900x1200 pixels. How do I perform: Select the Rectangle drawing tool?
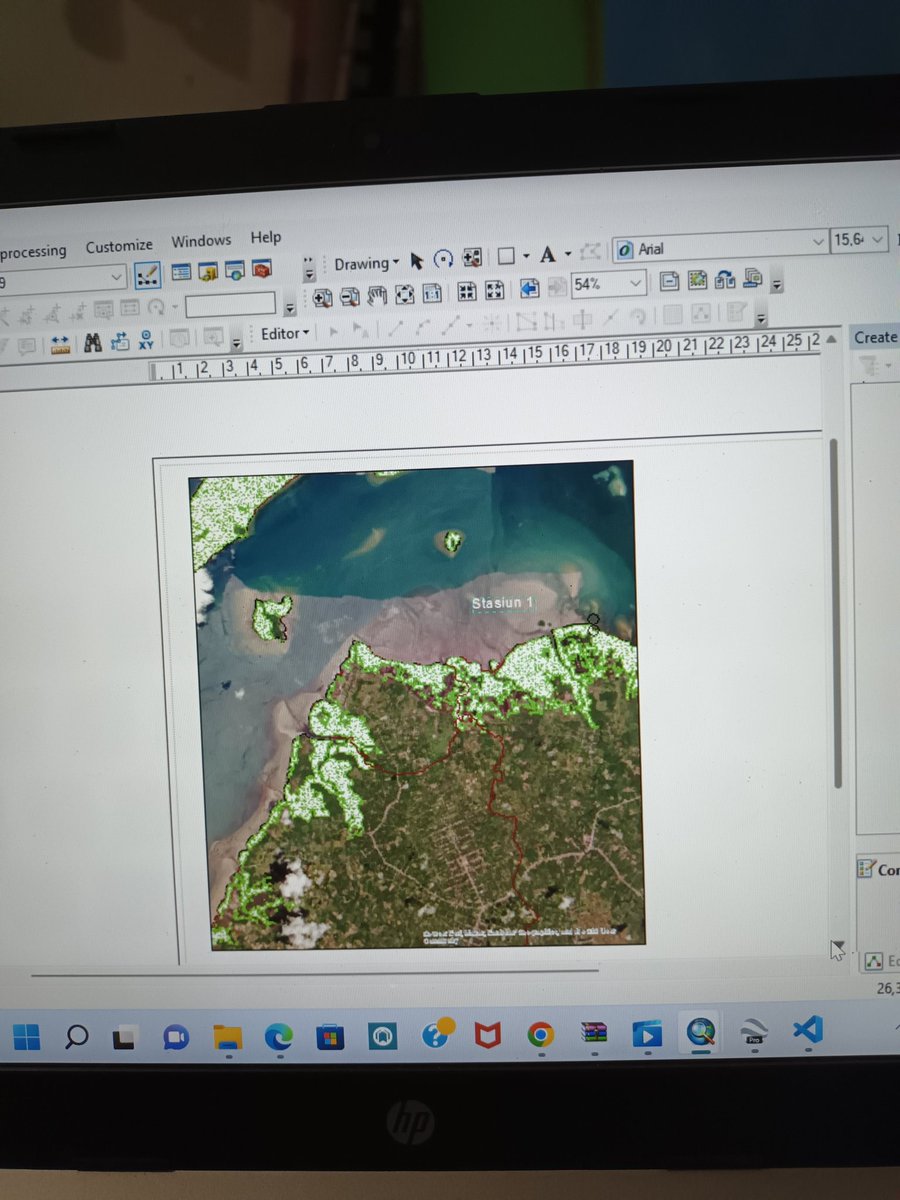pyautogui.click(x=506, y=257)
